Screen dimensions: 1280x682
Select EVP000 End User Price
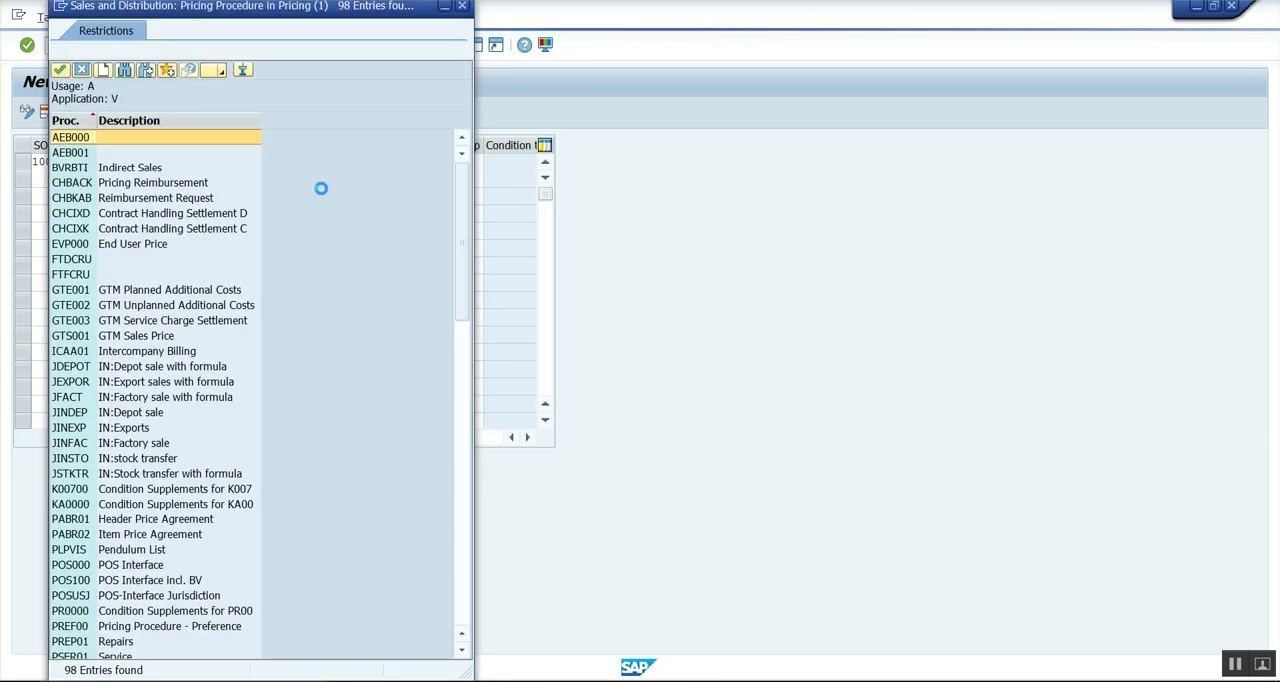point(156,244)
